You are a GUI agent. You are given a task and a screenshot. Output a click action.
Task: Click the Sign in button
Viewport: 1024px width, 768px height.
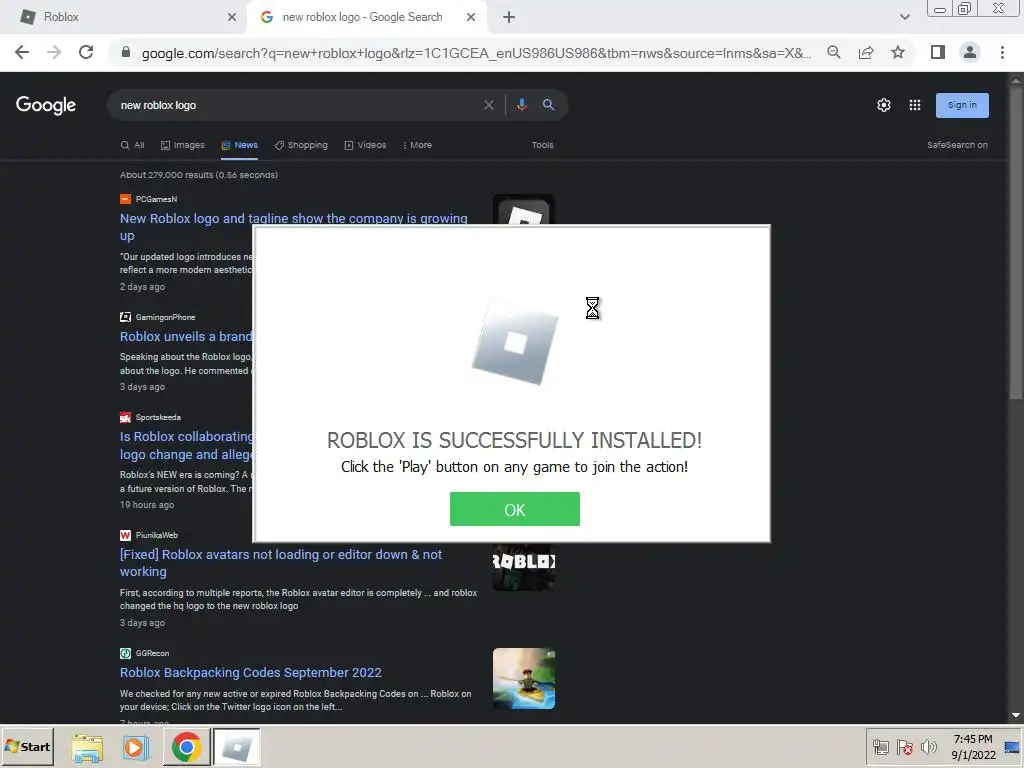click(x=962, y=105)
